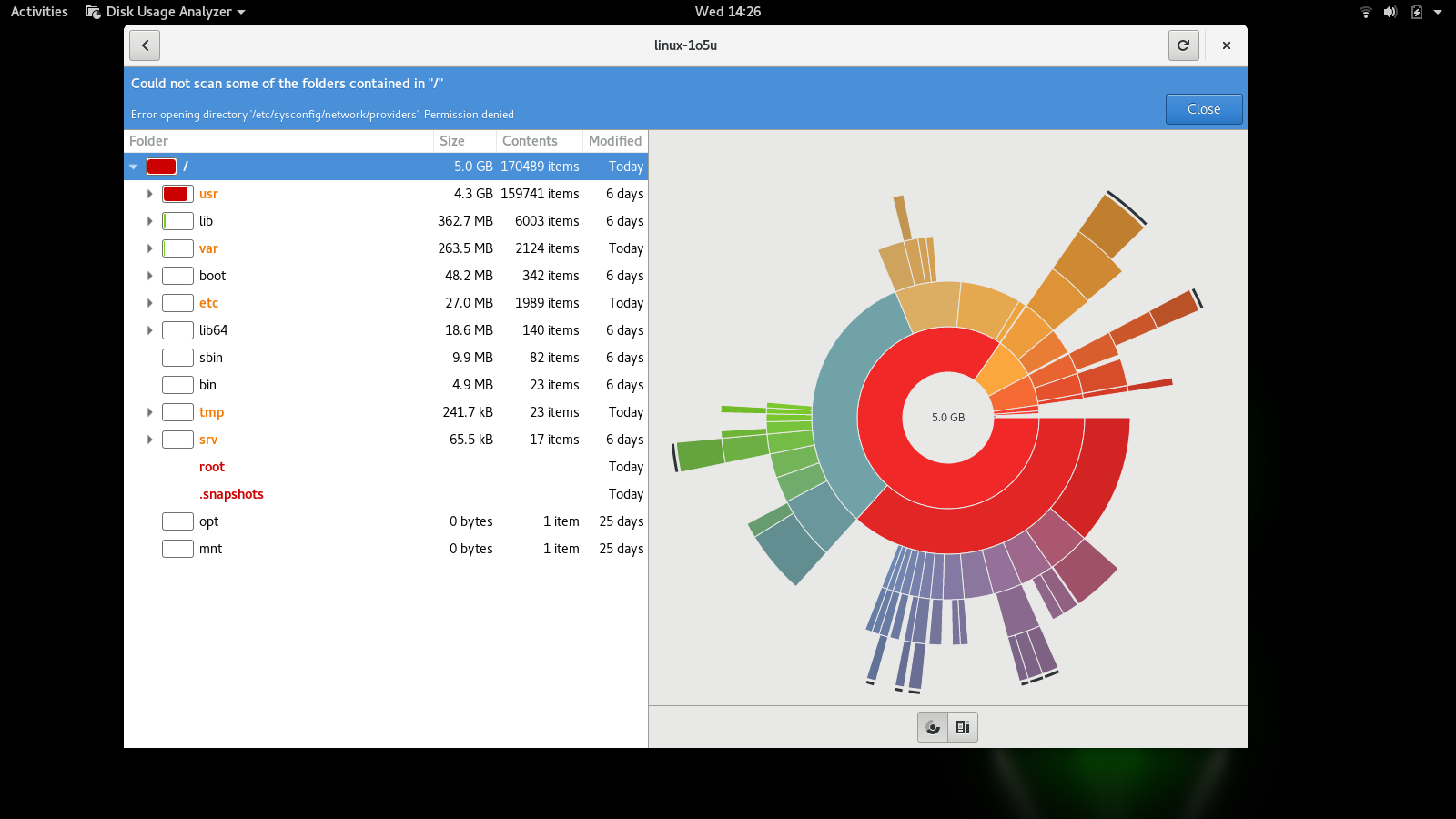Collapse the root / folder row
Screen dimensions: 1456x819
pos(134,167)
